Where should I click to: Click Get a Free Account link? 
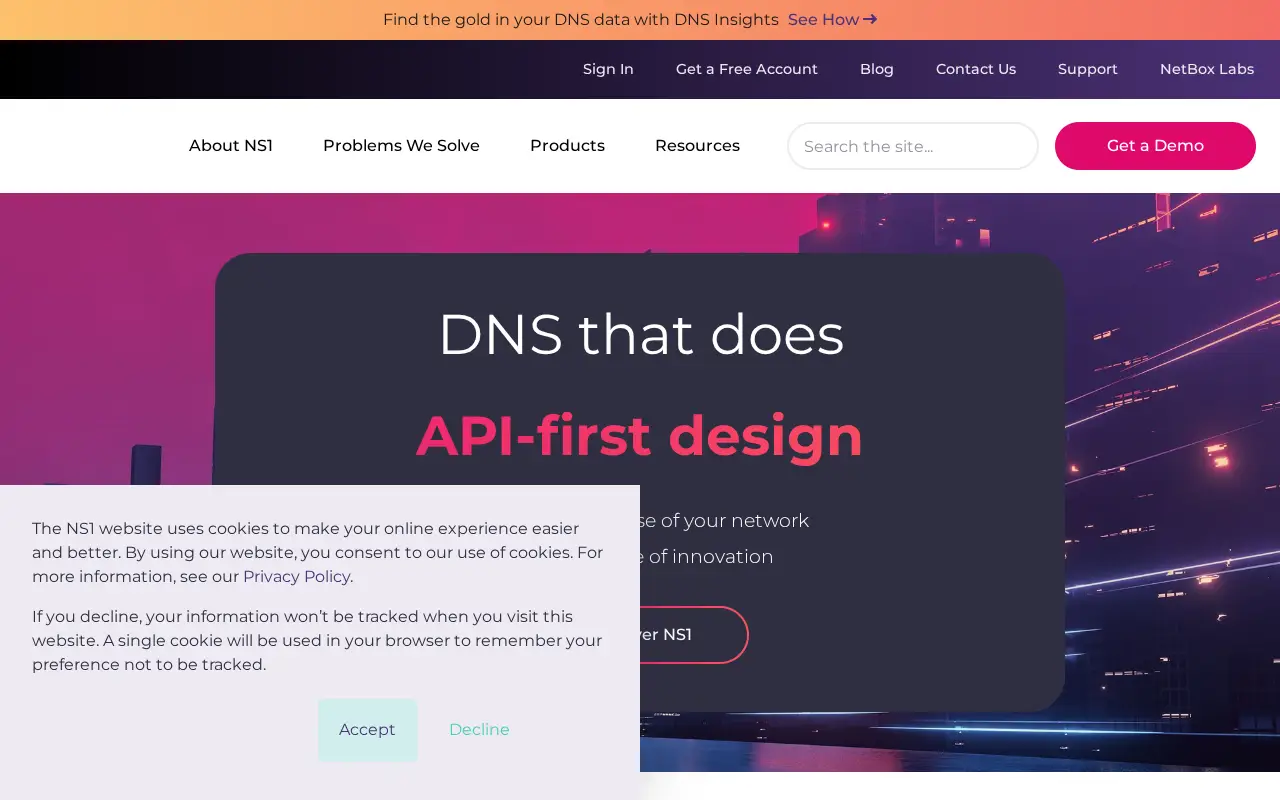[x=747, y=69]
